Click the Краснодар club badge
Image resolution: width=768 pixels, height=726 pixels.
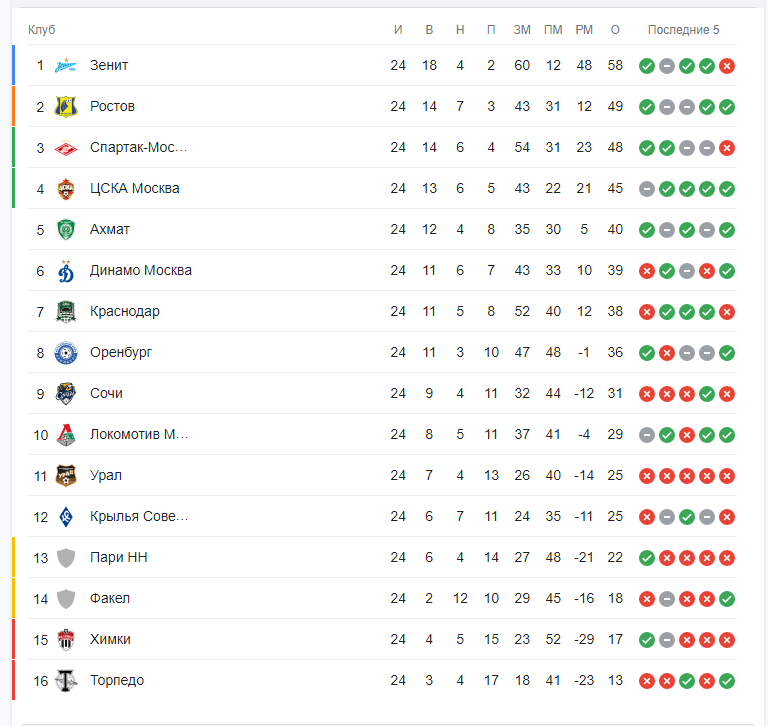[x=66, y=312]
